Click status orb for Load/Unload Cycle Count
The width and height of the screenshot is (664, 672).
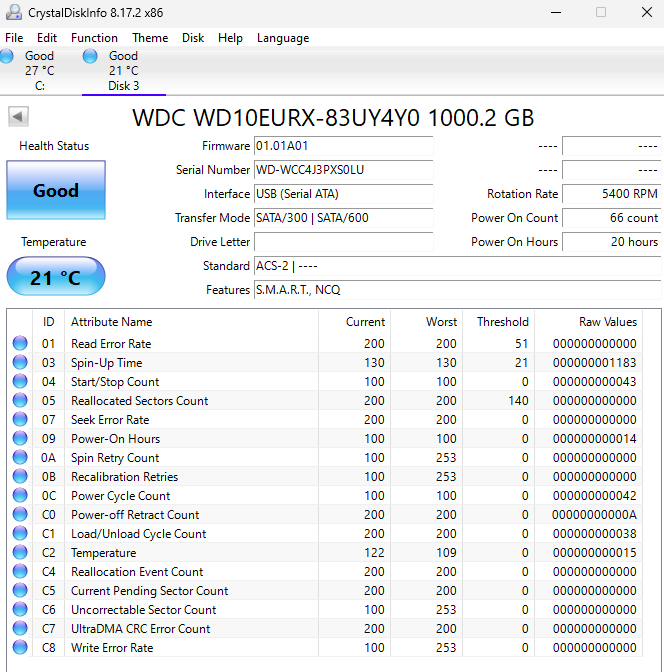(20, 533)
